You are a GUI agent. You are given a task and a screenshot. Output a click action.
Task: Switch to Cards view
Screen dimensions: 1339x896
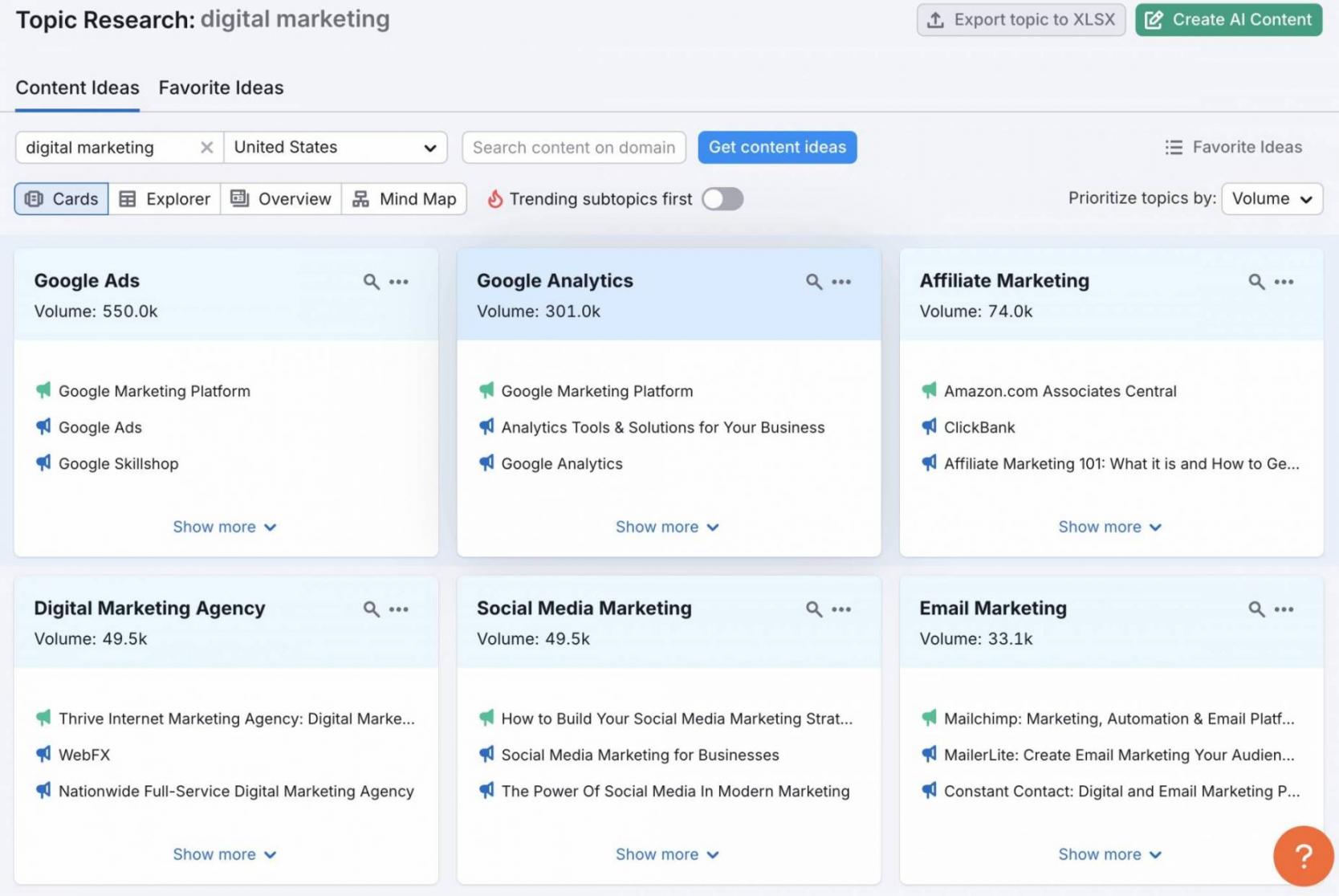tap(62, 199)
